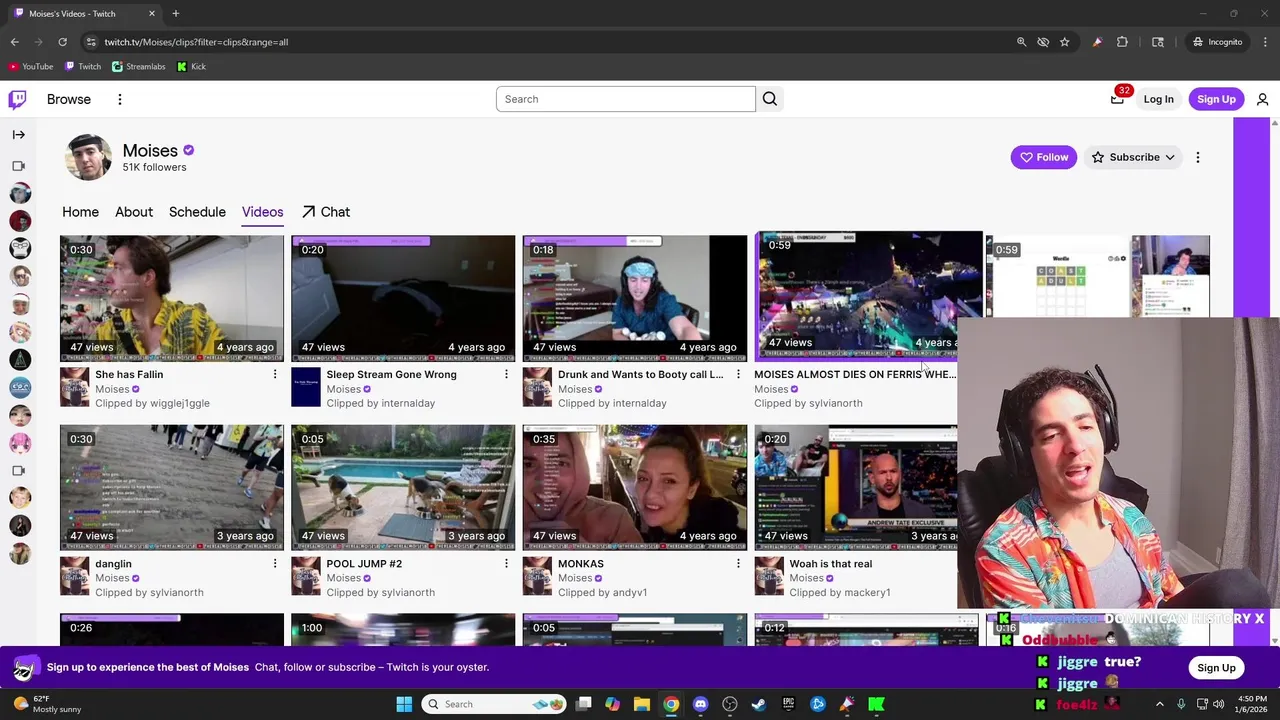This screenshot has width=1280, height=720.
Task: Click Sign Up in top navigation
Action: pyautogui.click(x=1216, y=99)
